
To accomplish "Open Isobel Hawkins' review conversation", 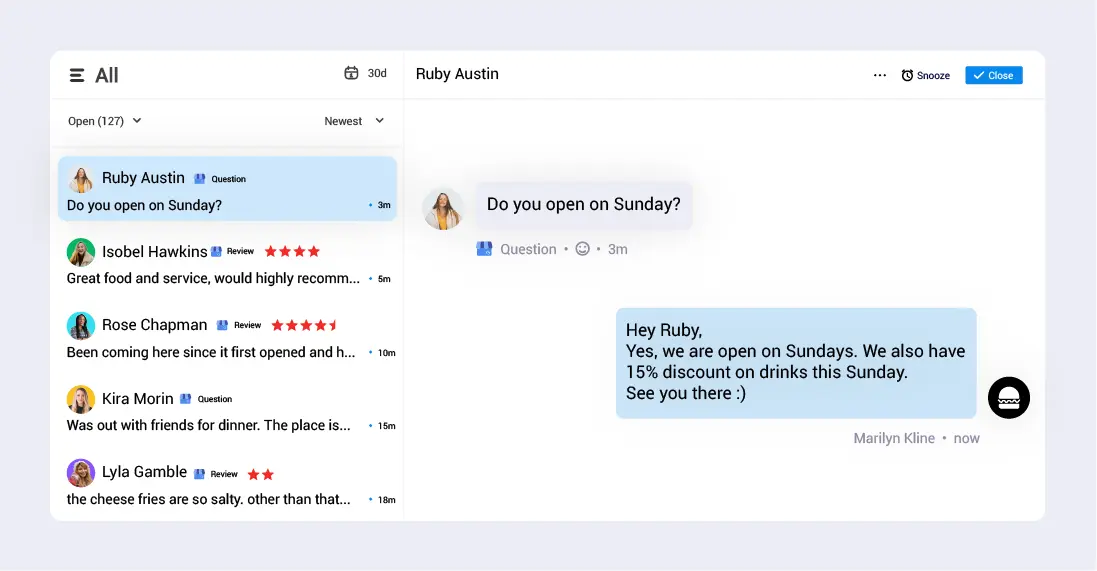I will coord(227,263).
